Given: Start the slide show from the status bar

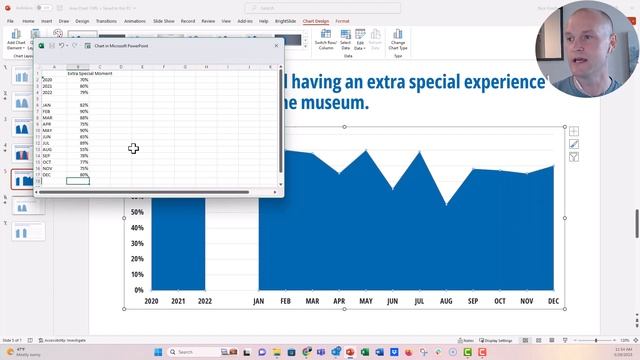Looking at the screenshot, I should (565, 340).
